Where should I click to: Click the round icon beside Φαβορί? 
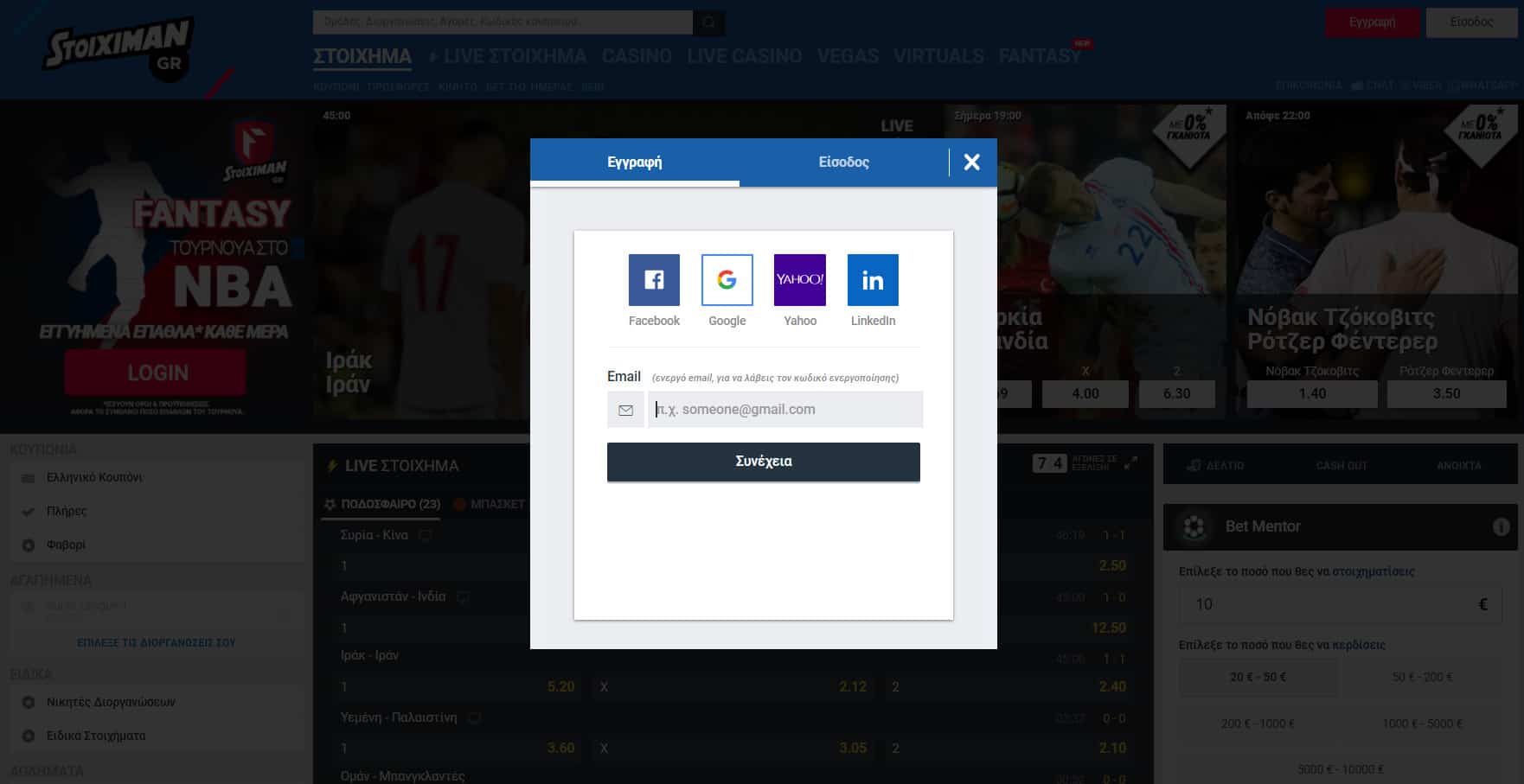(29, 545)
